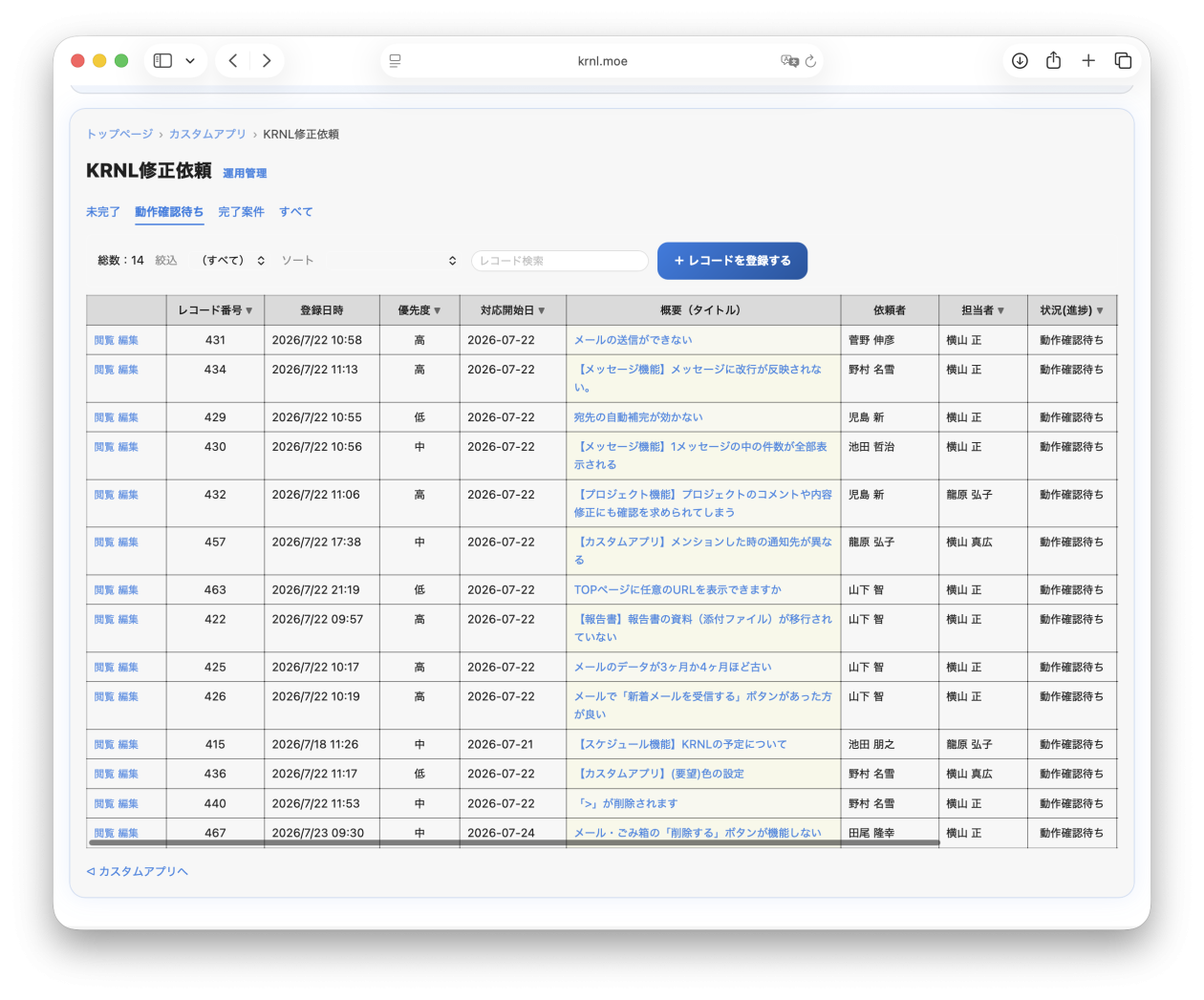Open the メールの送信ができない record

click(634, 340)
